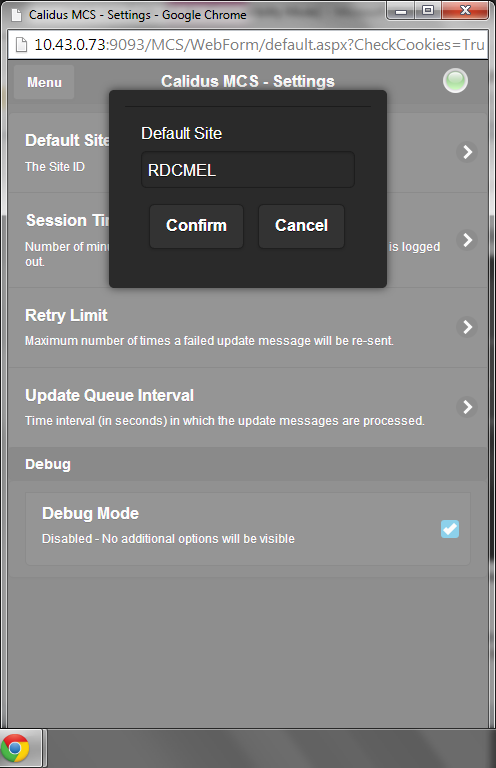
Task: Click the Chrome icon in taskbar
Action: coord(15,748)
